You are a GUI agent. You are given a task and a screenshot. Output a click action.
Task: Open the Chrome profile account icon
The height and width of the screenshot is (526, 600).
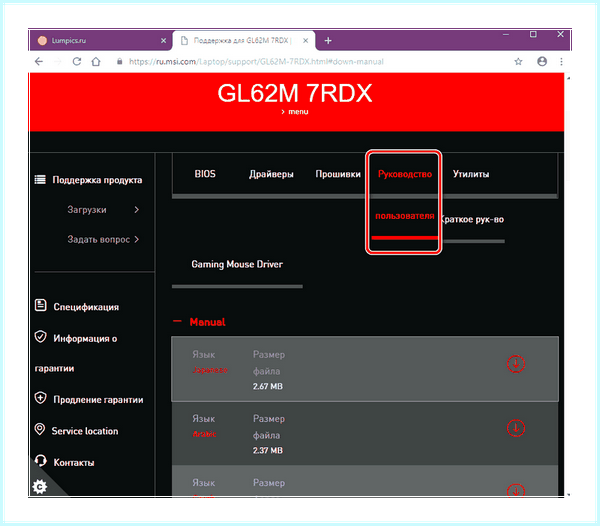click(542, 61)
